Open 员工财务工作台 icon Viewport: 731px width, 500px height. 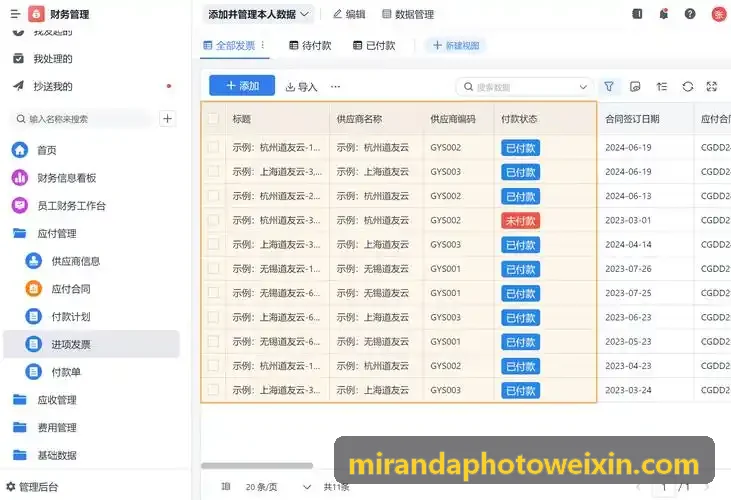(x=20, y=205)
